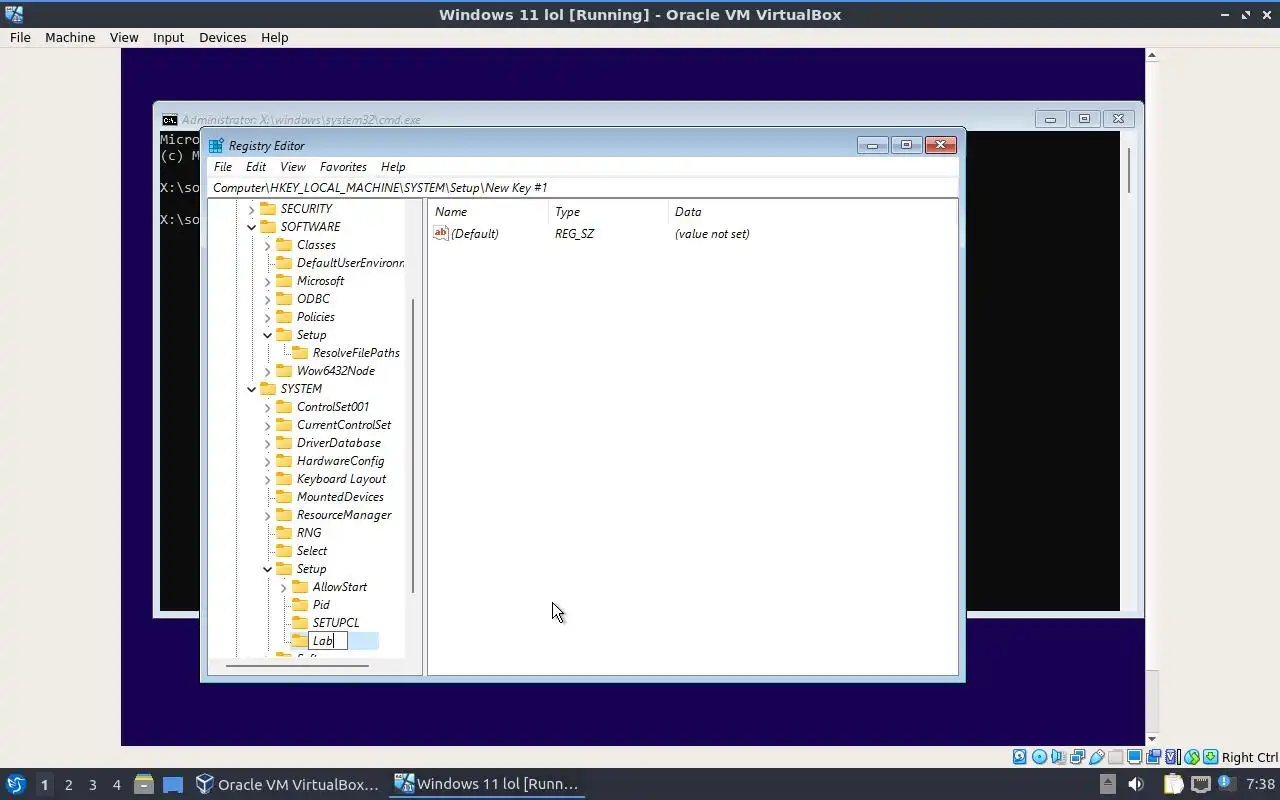
Task: Click the USB devices icon in VirtualBox status bar
Action: point(1097,757)
